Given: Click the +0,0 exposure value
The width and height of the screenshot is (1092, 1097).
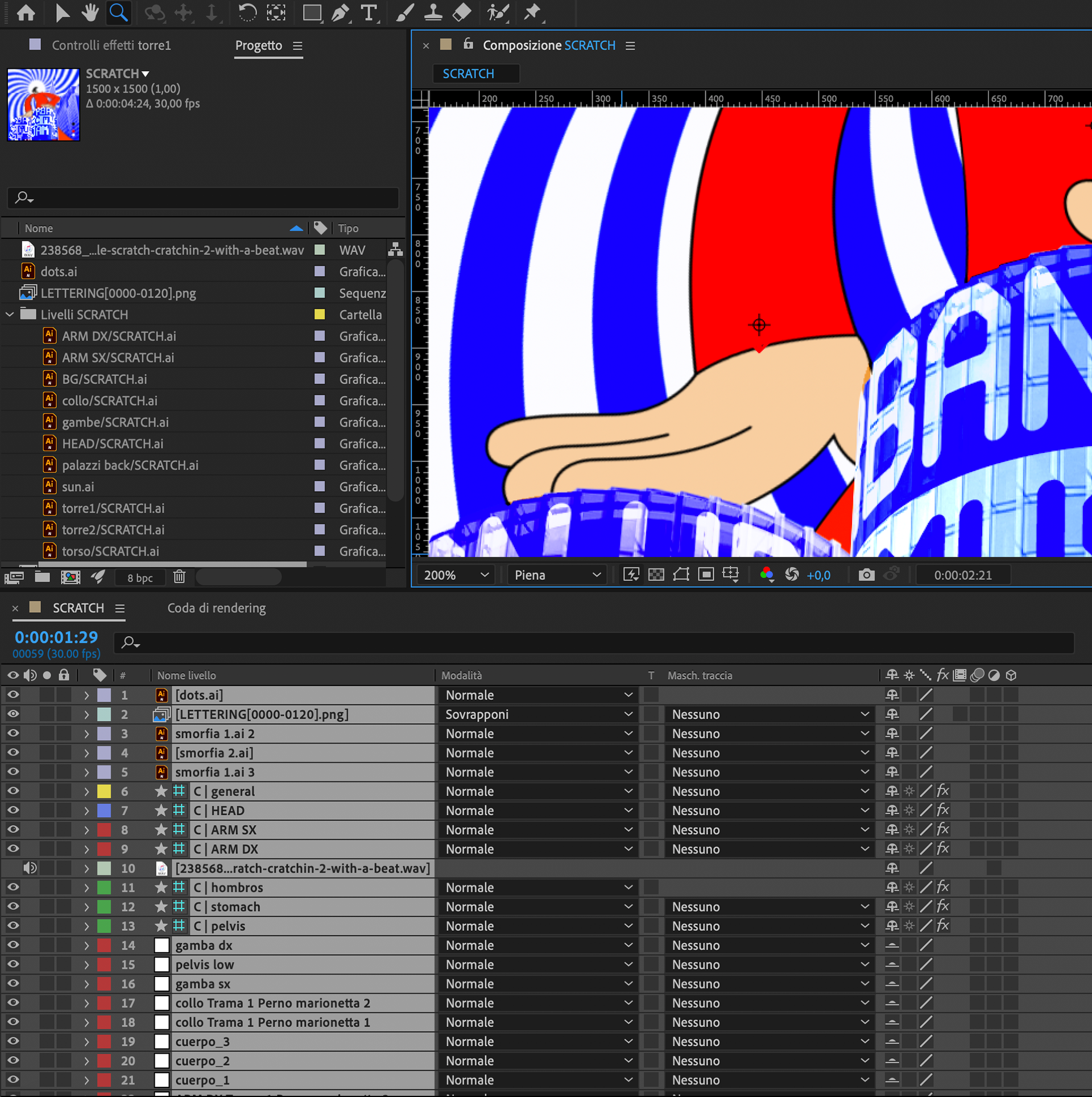Looking at the screenshot, I should pos(818,575).
